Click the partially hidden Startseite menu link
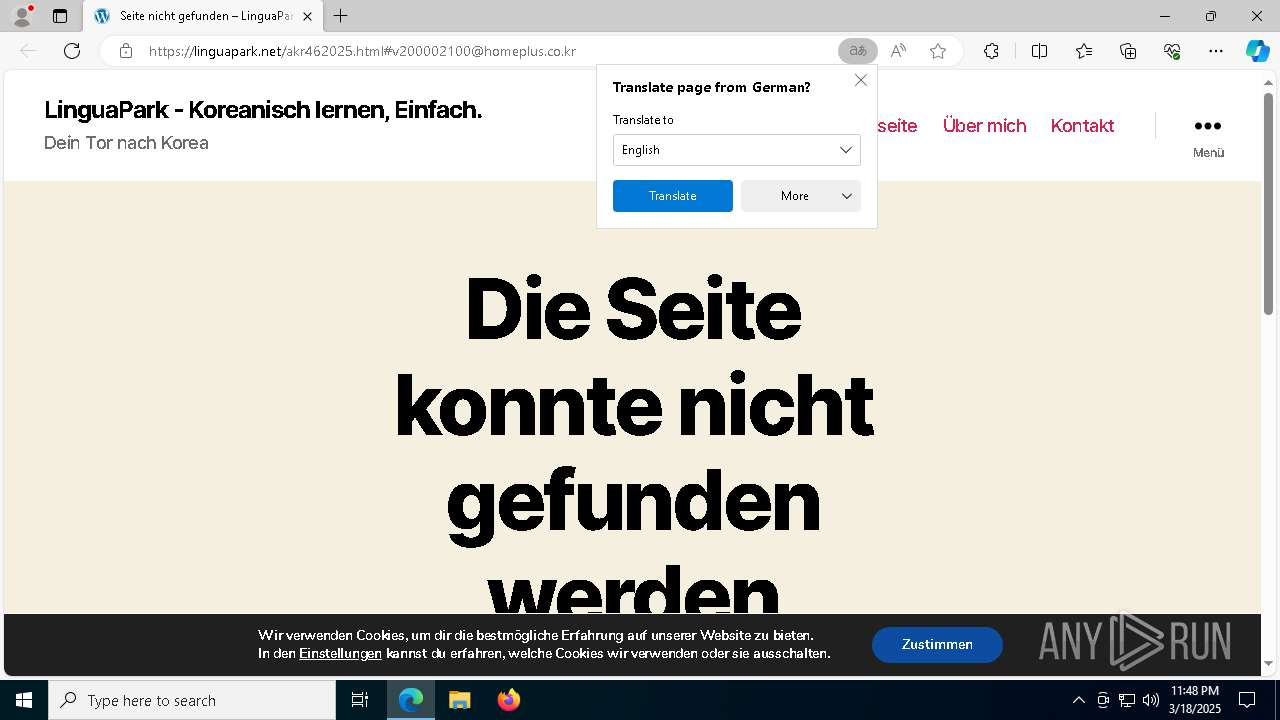Image resolution: width=1280 pixels, height=720 pixels. [897, 125]
